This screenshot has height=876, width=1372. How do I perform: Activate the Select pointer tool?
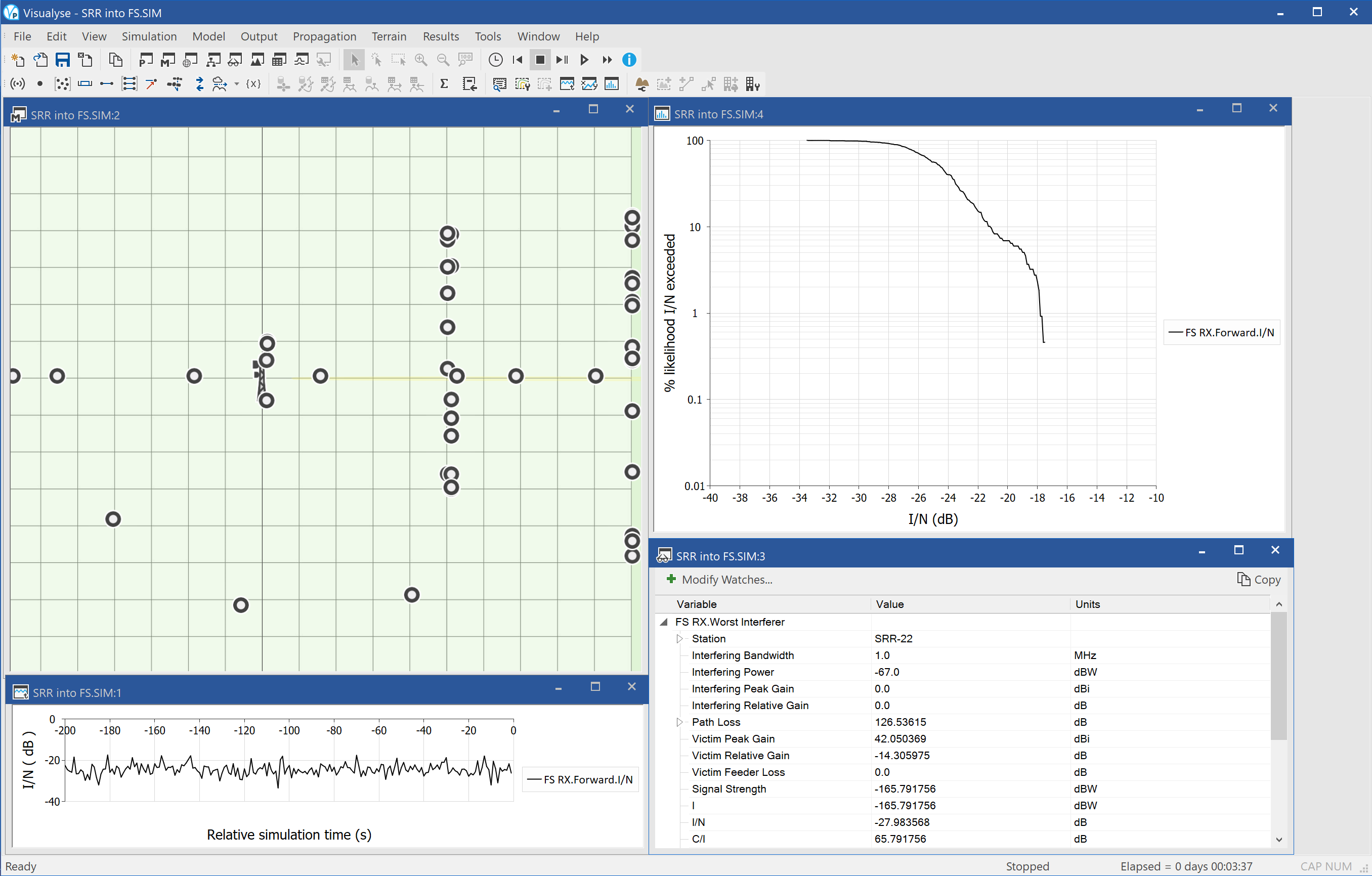click(354, 60)
